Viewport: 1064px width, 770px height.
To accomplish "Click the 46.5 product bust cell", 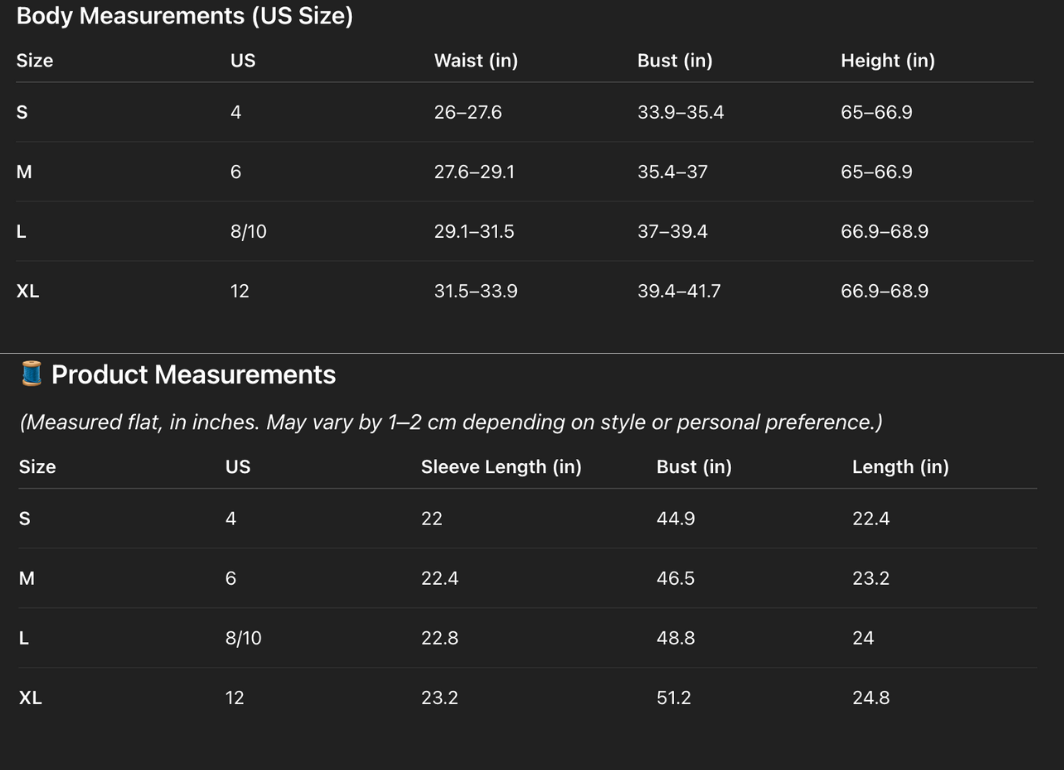I will 675,579.
